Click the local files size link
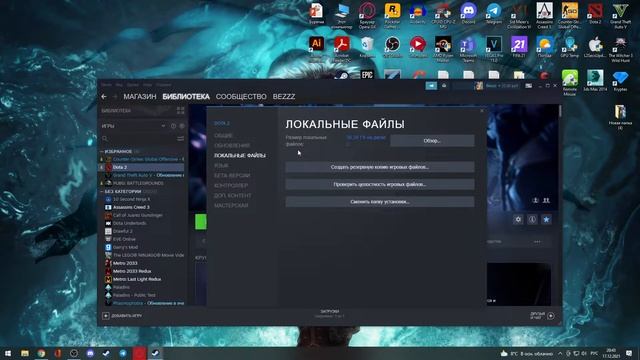 366,138
